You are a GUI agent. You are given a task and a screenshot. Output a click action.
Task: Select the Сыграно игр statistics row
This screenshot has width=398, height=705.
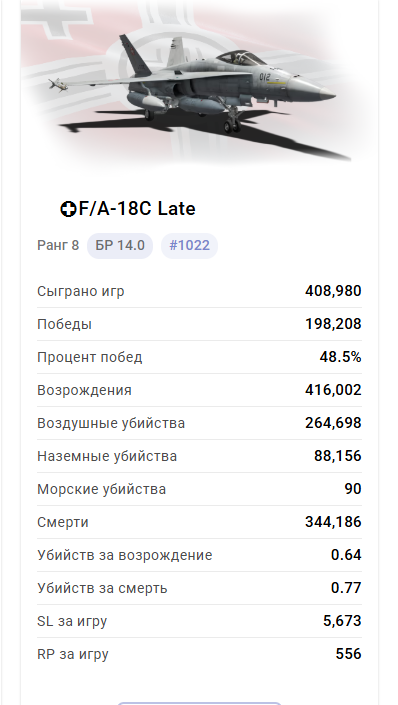[x=199, y=291]
